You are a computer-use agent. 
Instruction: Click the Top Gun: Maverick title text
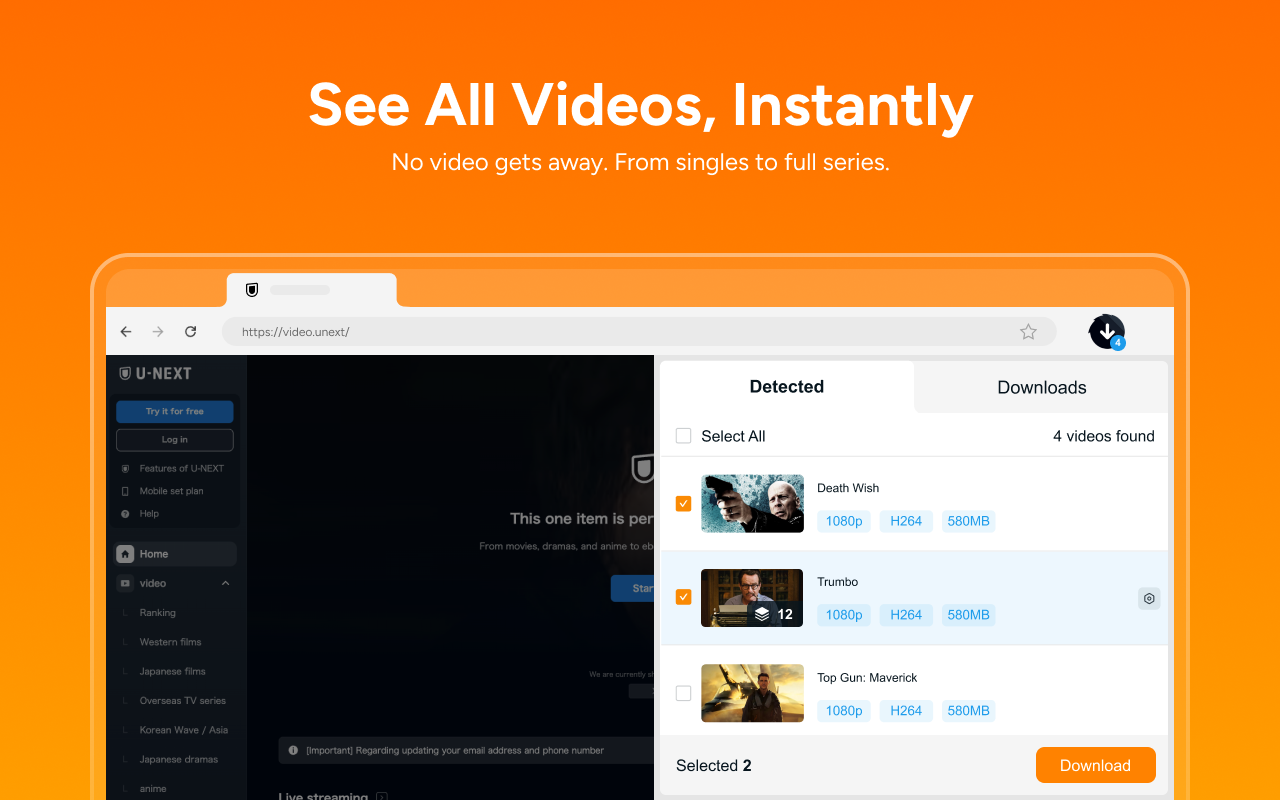pyautogui.click(x=867, y=678)
